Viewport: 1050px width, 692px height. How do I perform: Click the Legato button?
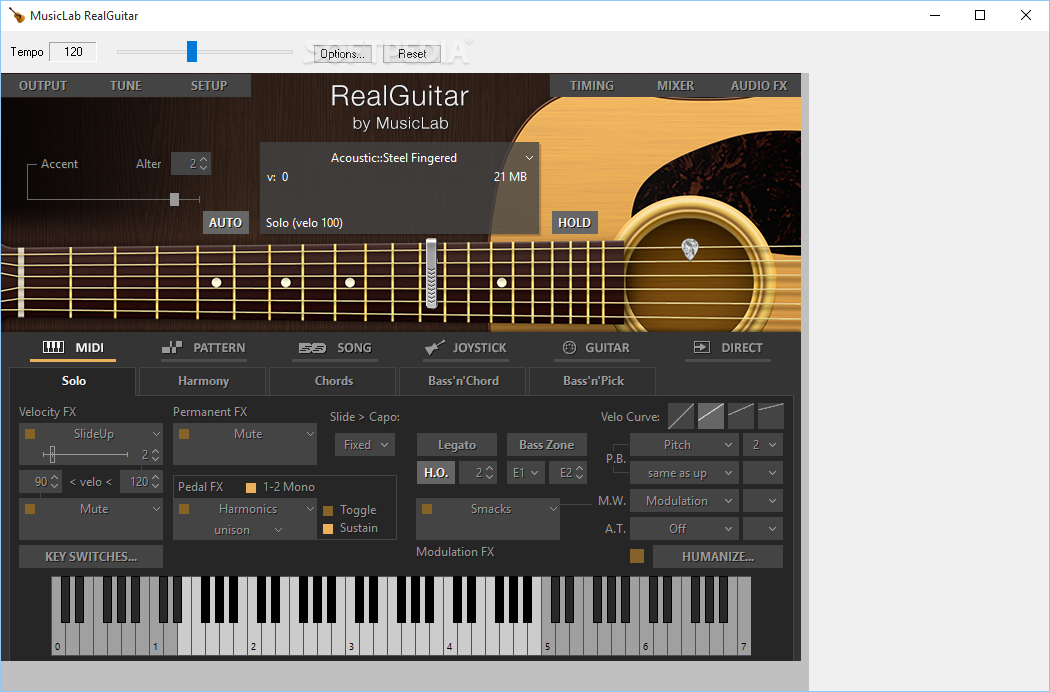click(457, 445)
